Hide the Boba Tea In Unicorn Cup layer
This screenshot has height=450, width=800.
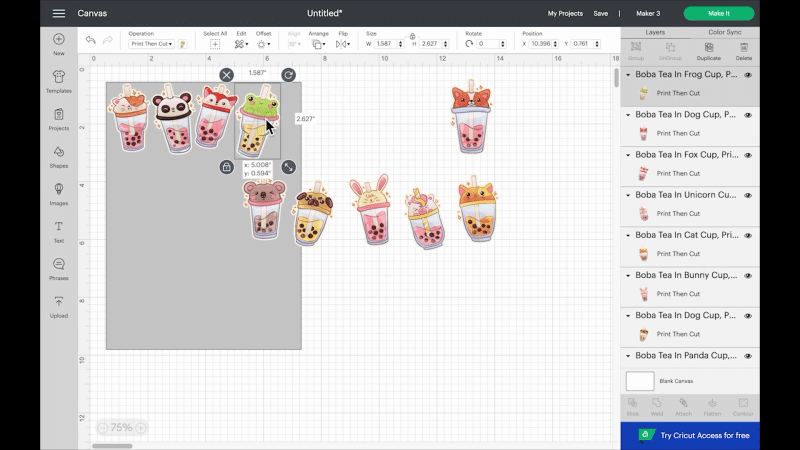click(748, 195)
